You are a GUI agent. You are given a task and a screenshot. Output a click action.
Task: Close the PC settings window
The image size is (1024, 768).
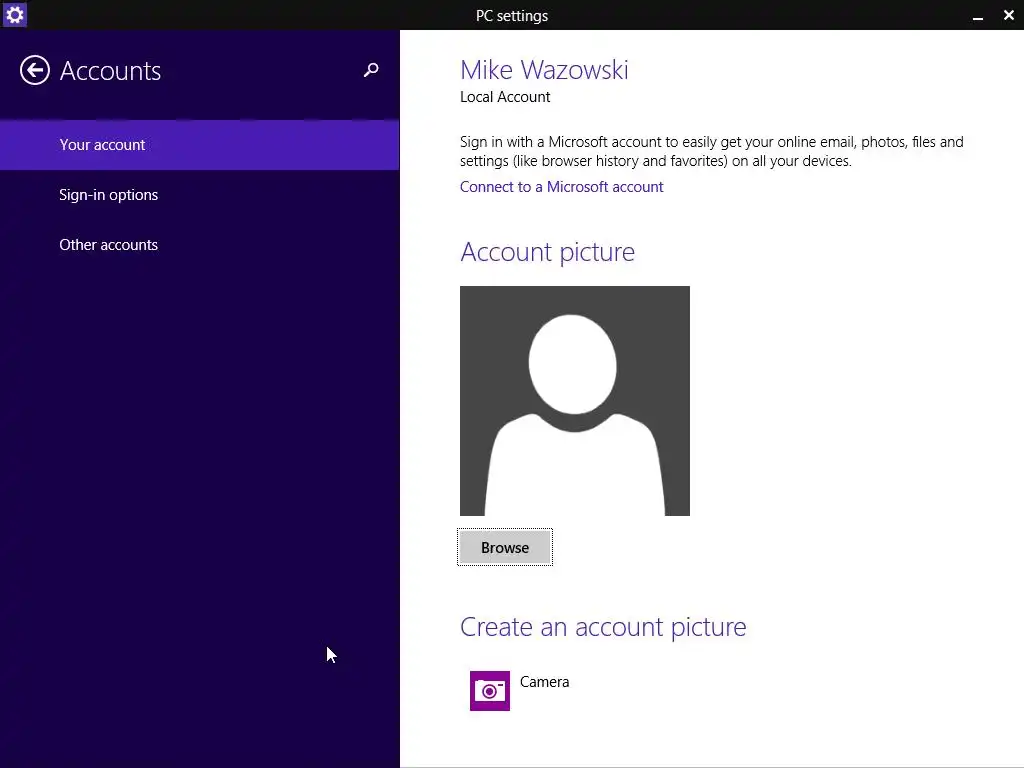(x=1008, y=15)
